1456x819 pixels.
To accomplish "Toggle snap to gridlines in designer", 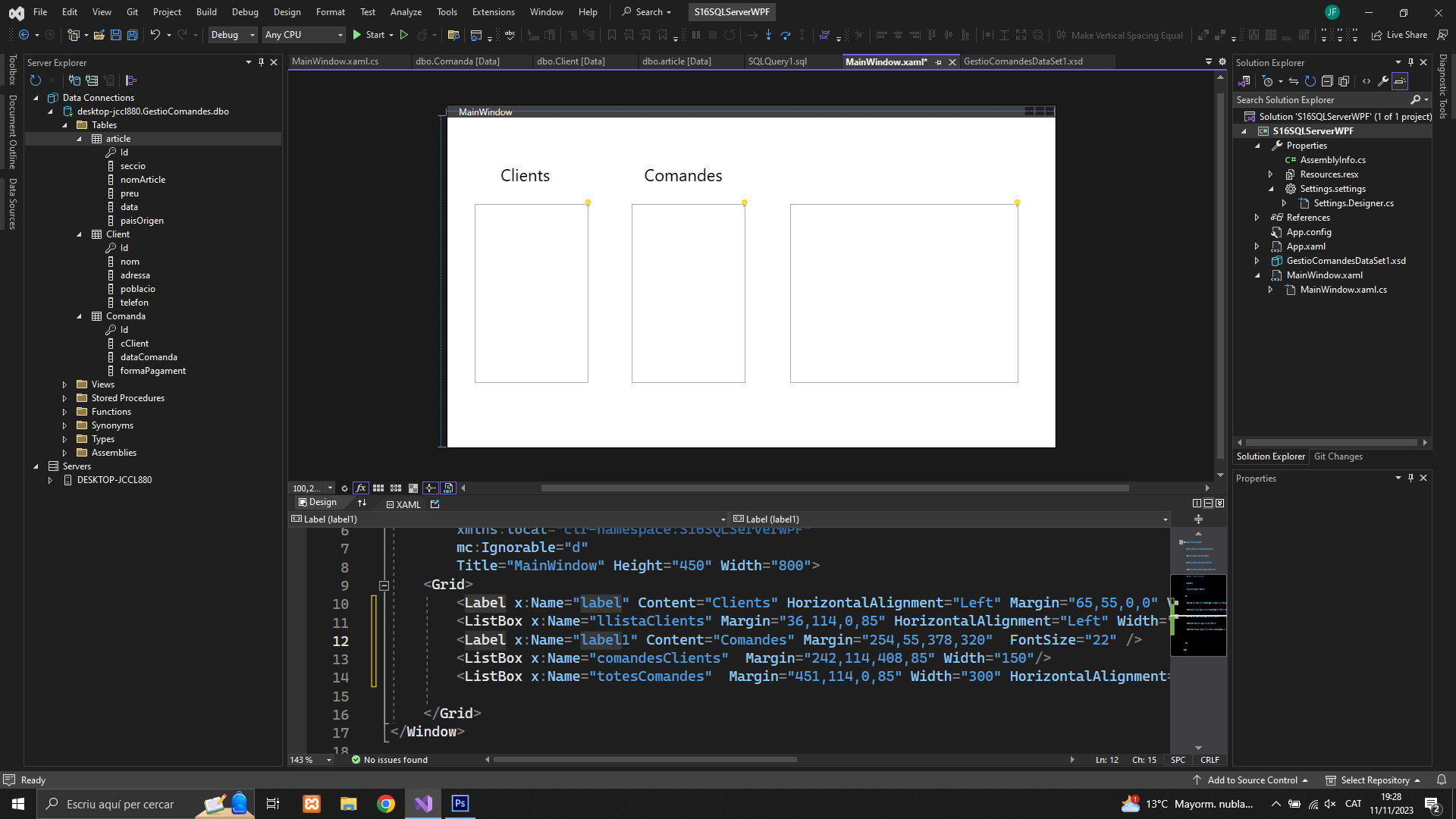I will point(396,488).
